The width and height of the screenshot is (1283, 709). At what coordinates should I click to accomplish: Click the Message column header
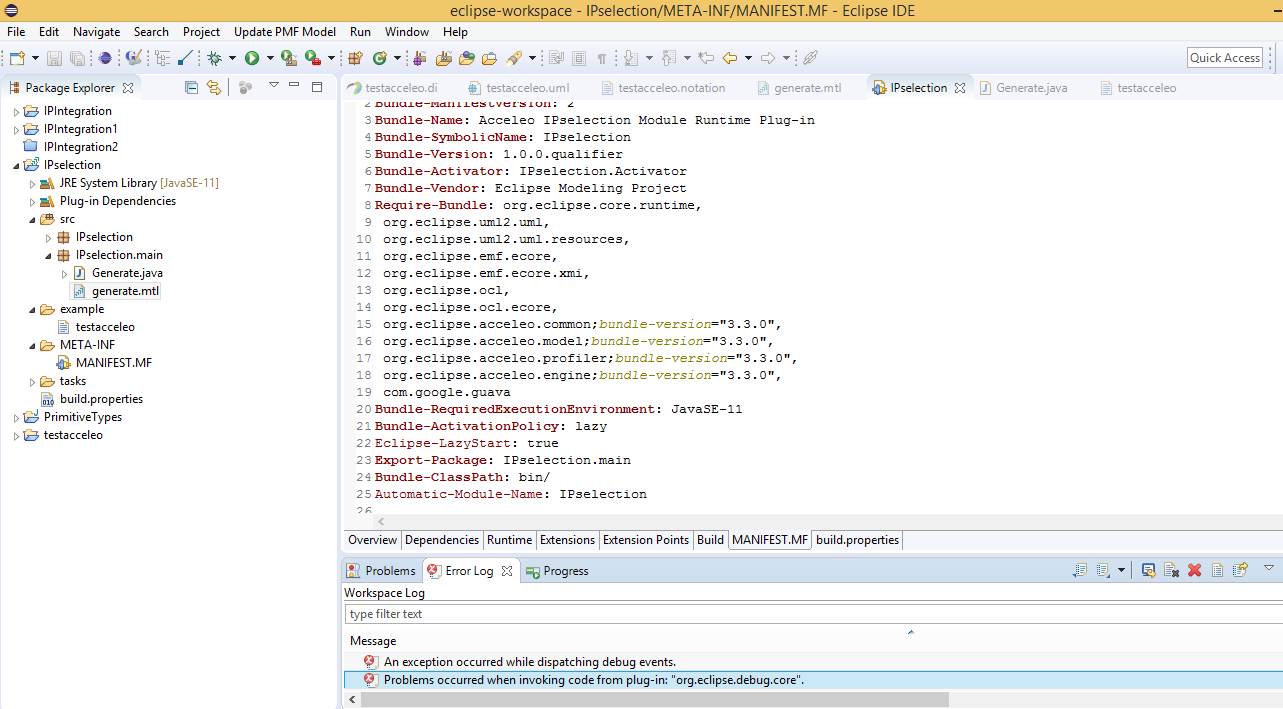click(x=373, y=641)
